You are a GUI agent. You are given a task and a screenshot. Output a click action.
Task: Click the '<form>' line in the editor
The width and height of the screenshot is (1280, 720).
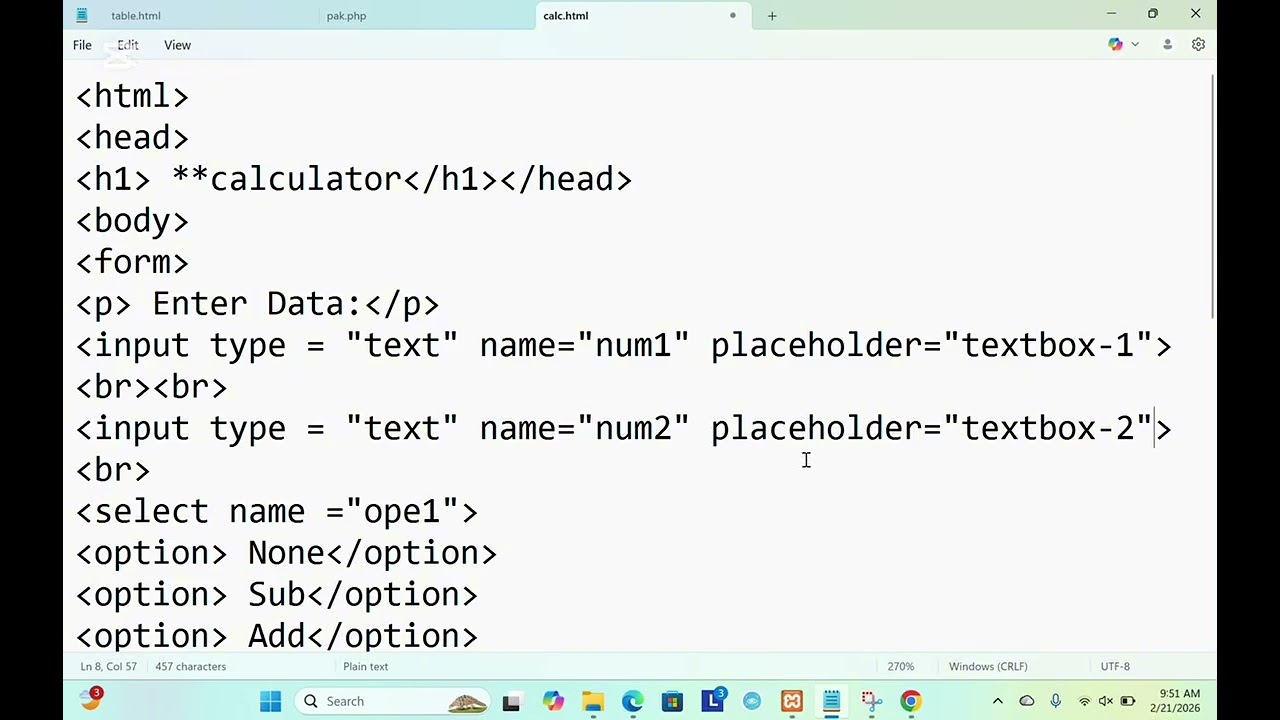[133, 263]
